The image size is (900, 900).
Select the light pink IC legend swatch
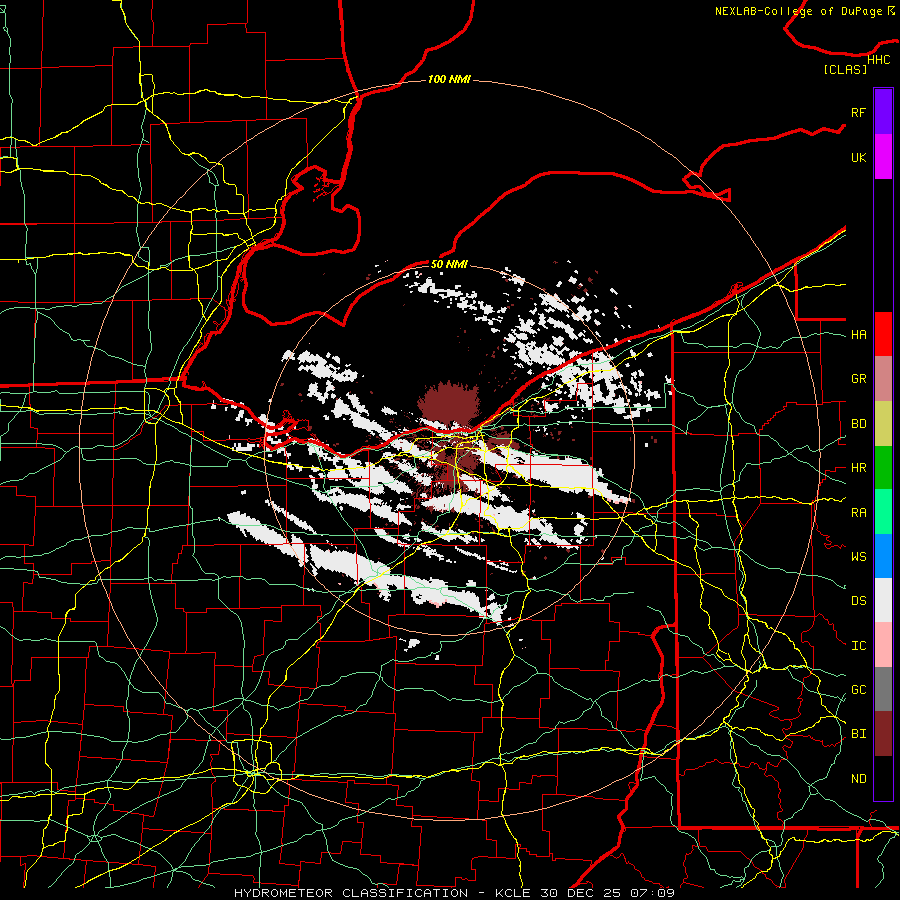(883, 645)
